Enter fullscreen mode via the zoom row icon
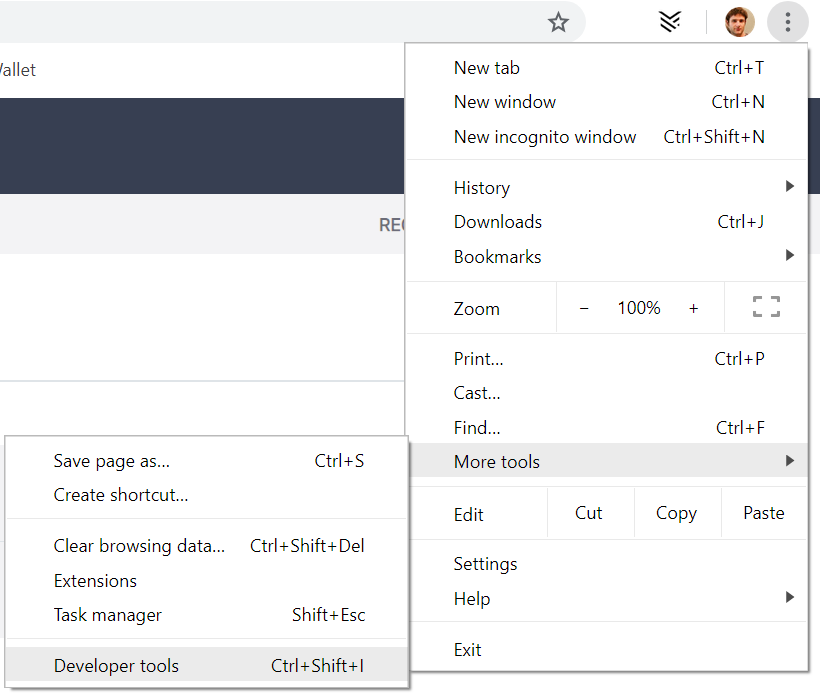820x696 pixels. [x=766, y=307]
